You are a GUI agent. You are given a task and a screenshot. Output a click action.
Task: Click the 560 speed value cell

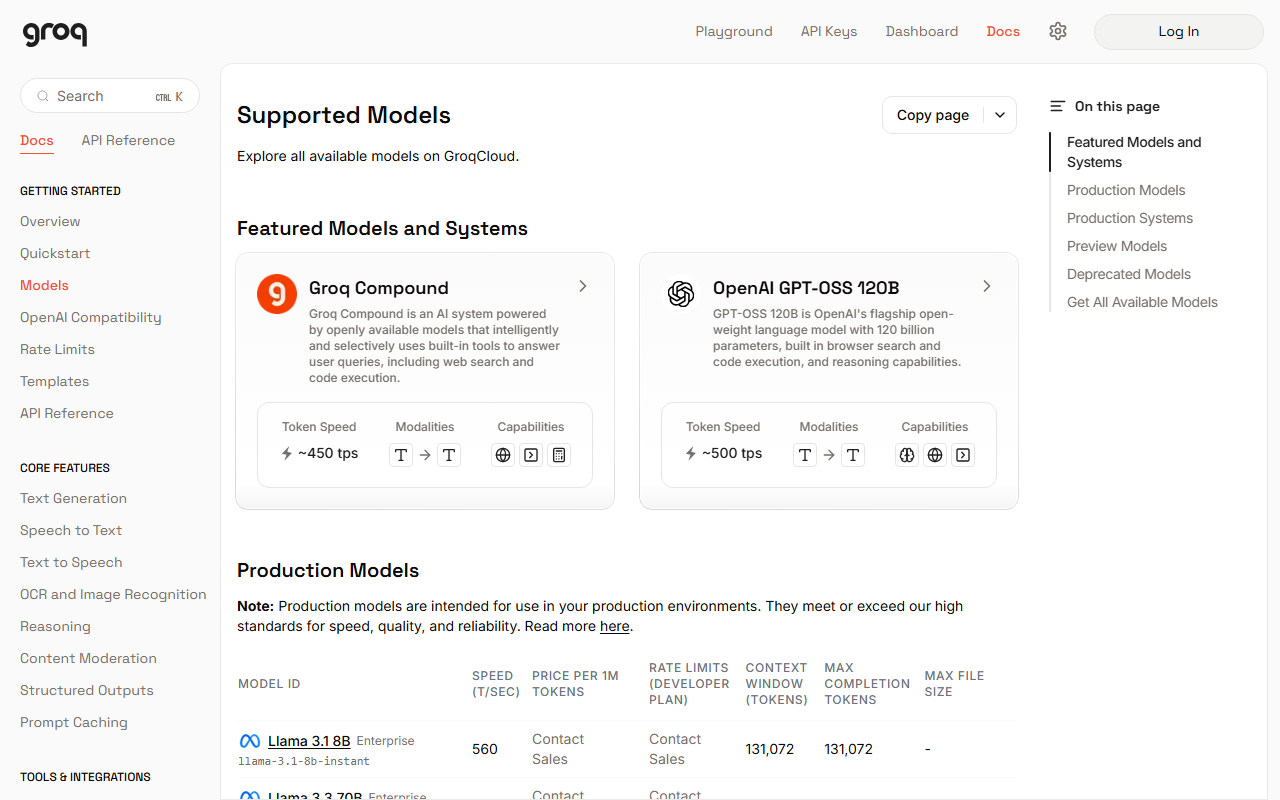[x=485, y=749]
